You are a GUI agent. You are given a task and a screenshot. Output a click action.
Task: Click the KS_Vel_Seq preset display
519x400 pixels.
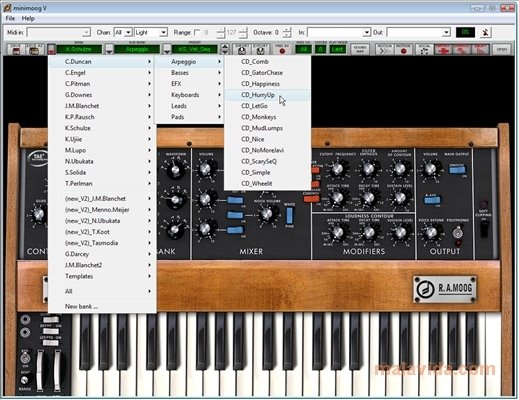195,49
